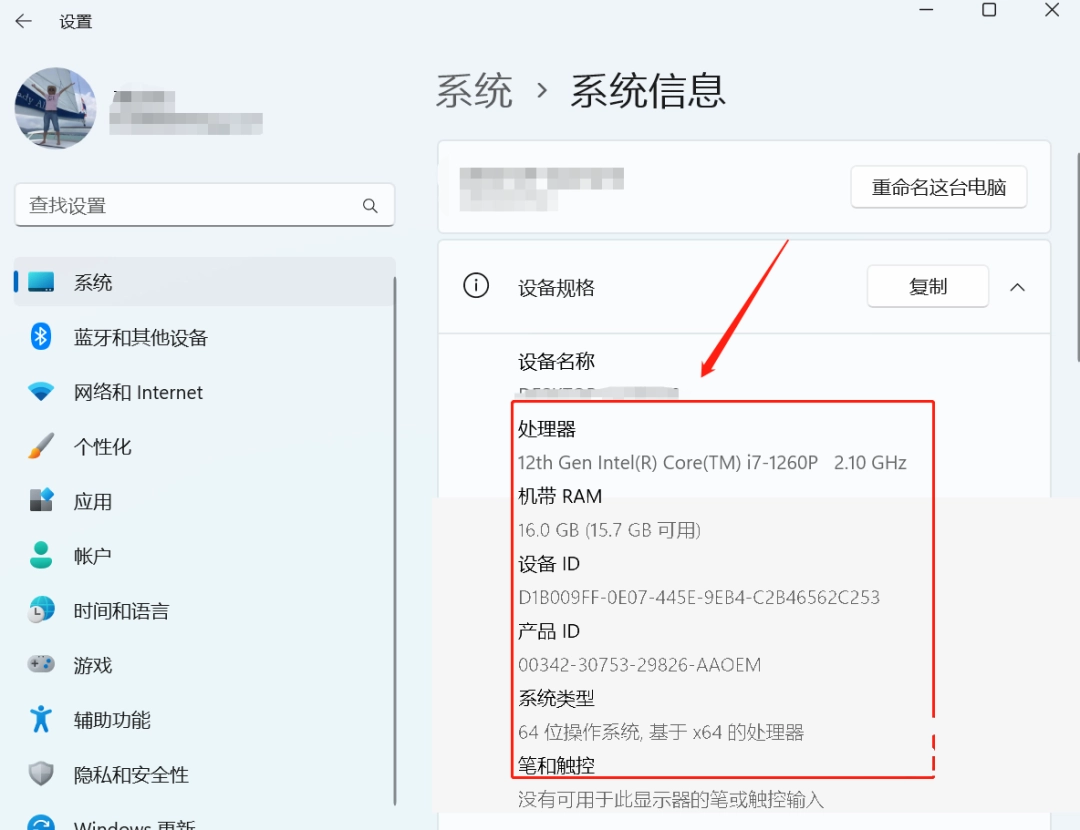
Task: Open 游戏 controller icon
Action: pos(41,664)
